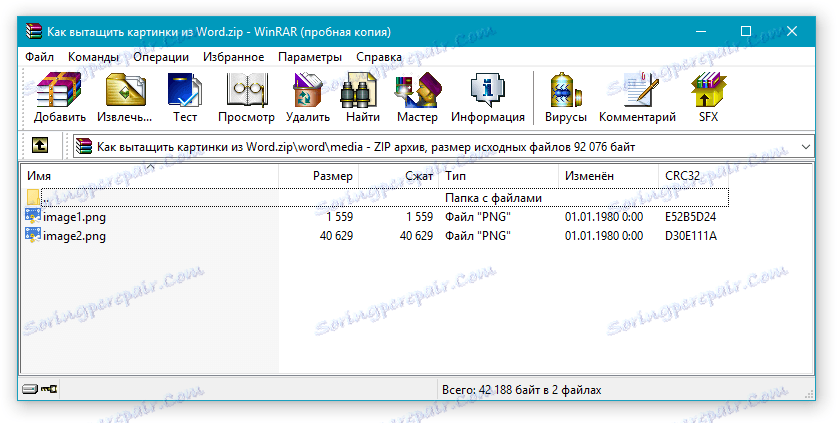The image size is (837, 423).
Task: Open the Файл menu
Action: (x=40, y=57)
